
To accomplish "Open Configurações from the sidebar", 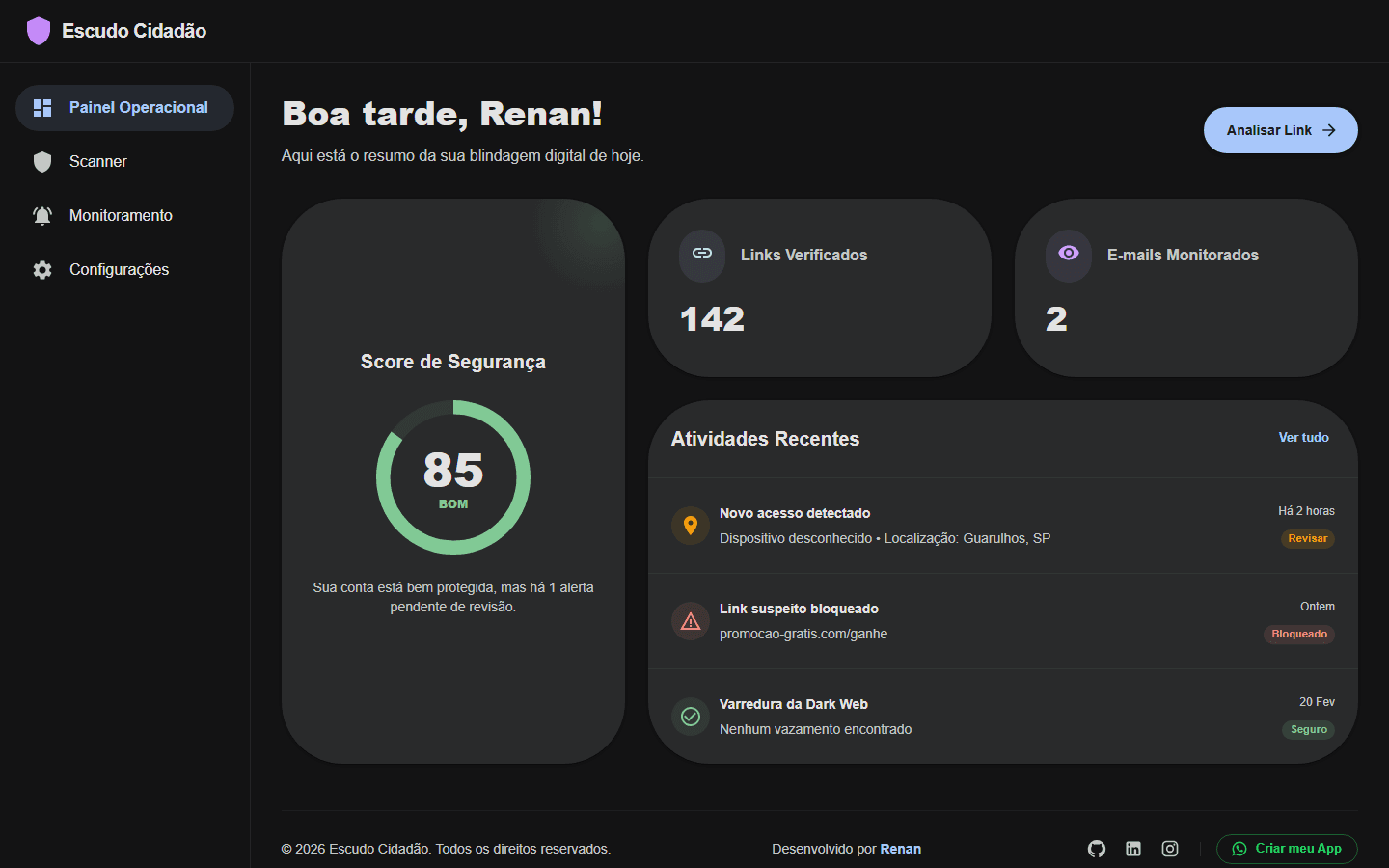I will [125, 270].
